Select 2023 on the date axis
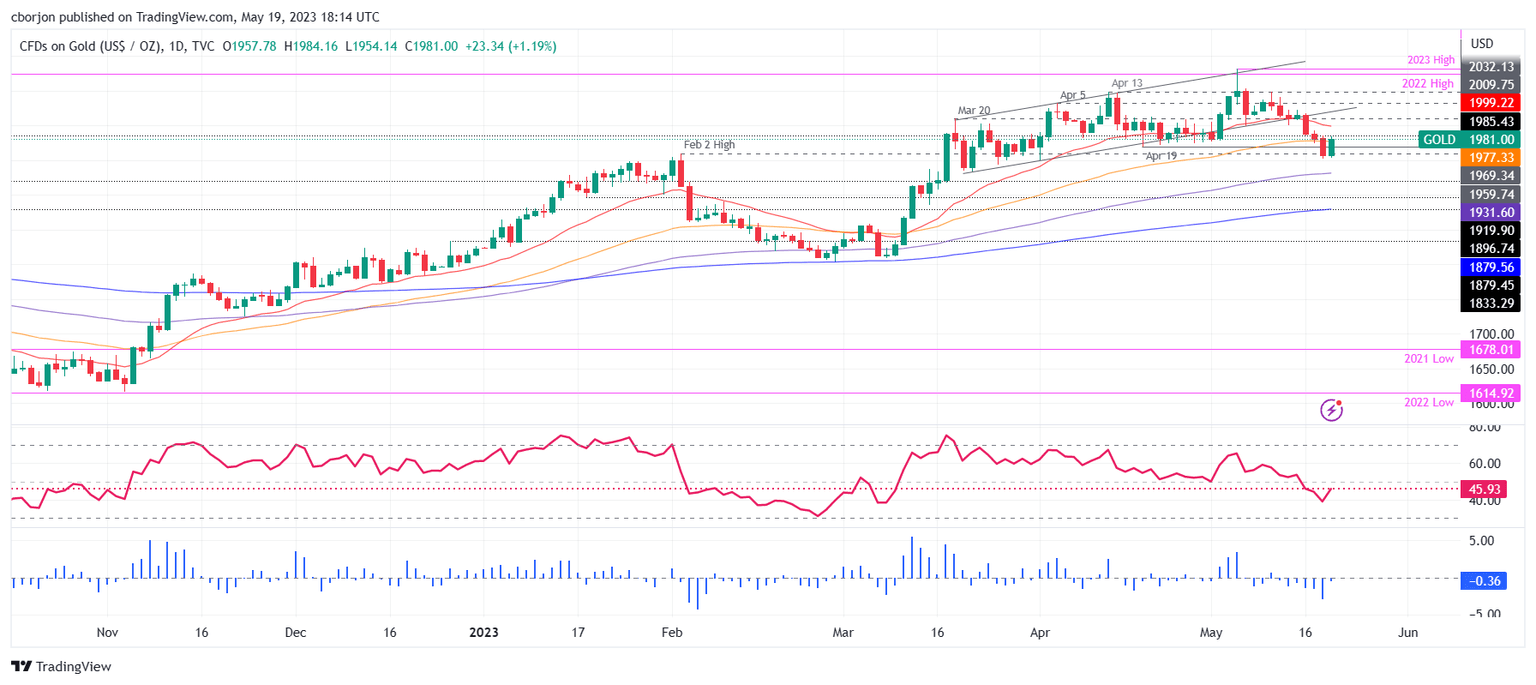The height and width of the screenshot is (685, 1536). [x=485, y=633]
